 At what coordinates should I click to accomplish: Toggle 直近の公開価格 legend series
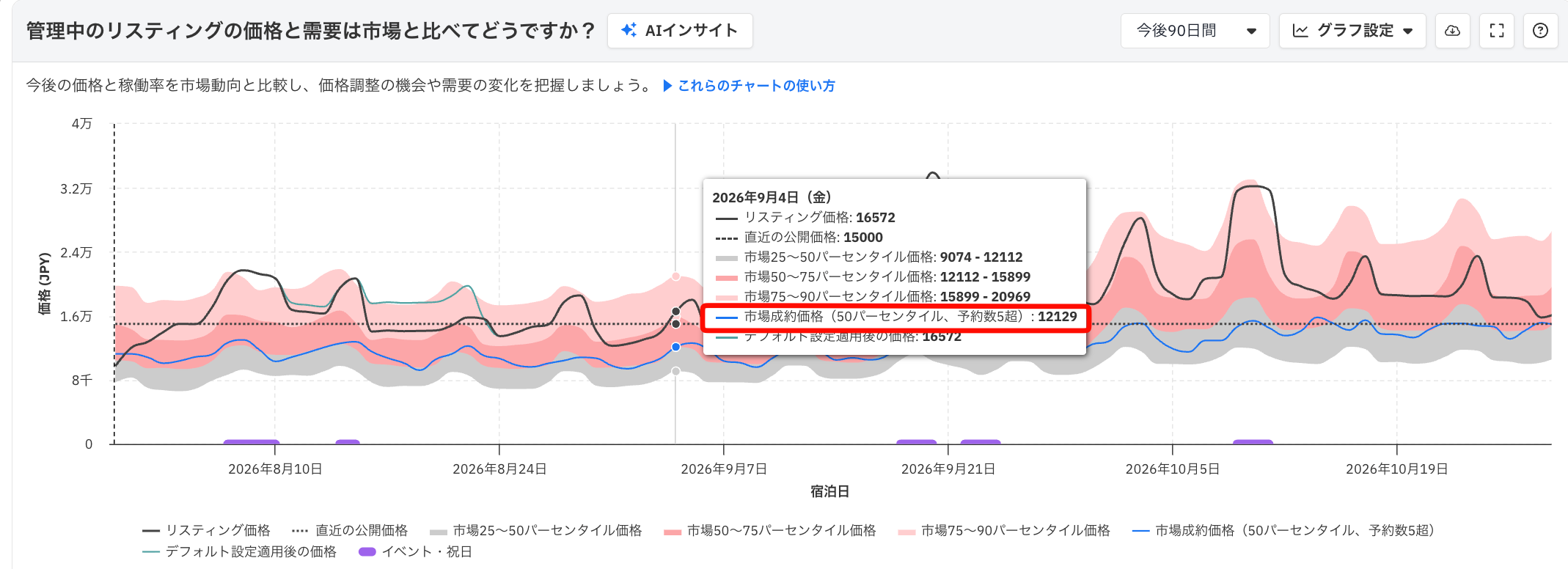[x=350, y=530]
